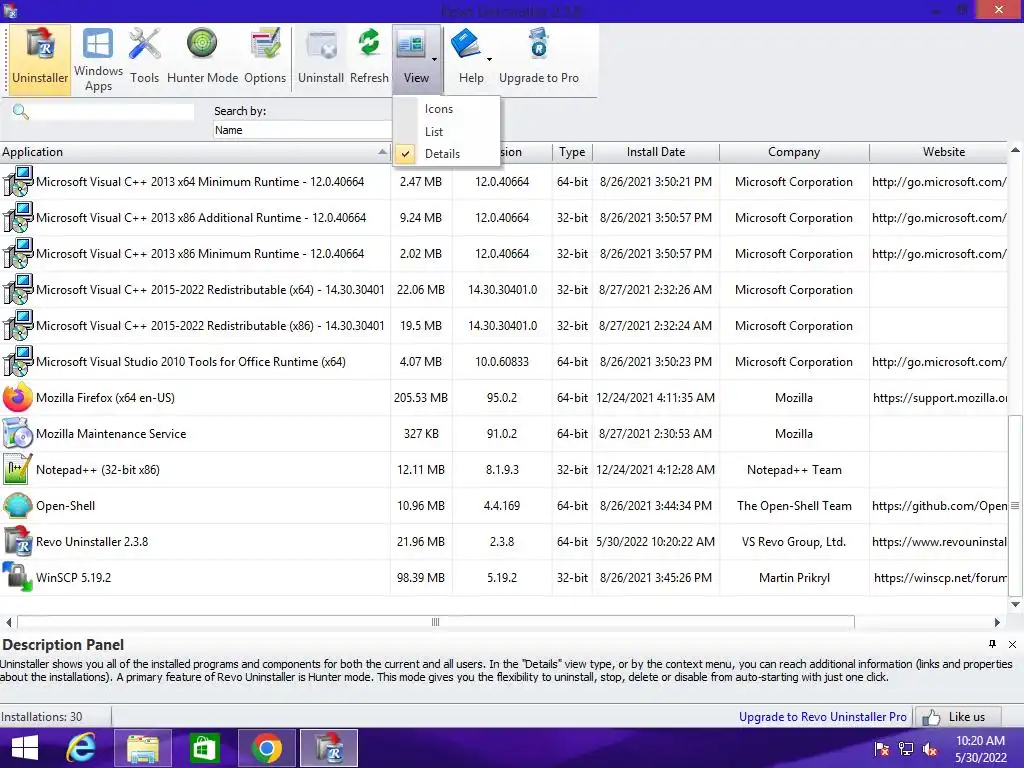Select the Mozilla Maintenance Service icon
The width and height of the screenshot is (1024, 768).
(18, 433)
